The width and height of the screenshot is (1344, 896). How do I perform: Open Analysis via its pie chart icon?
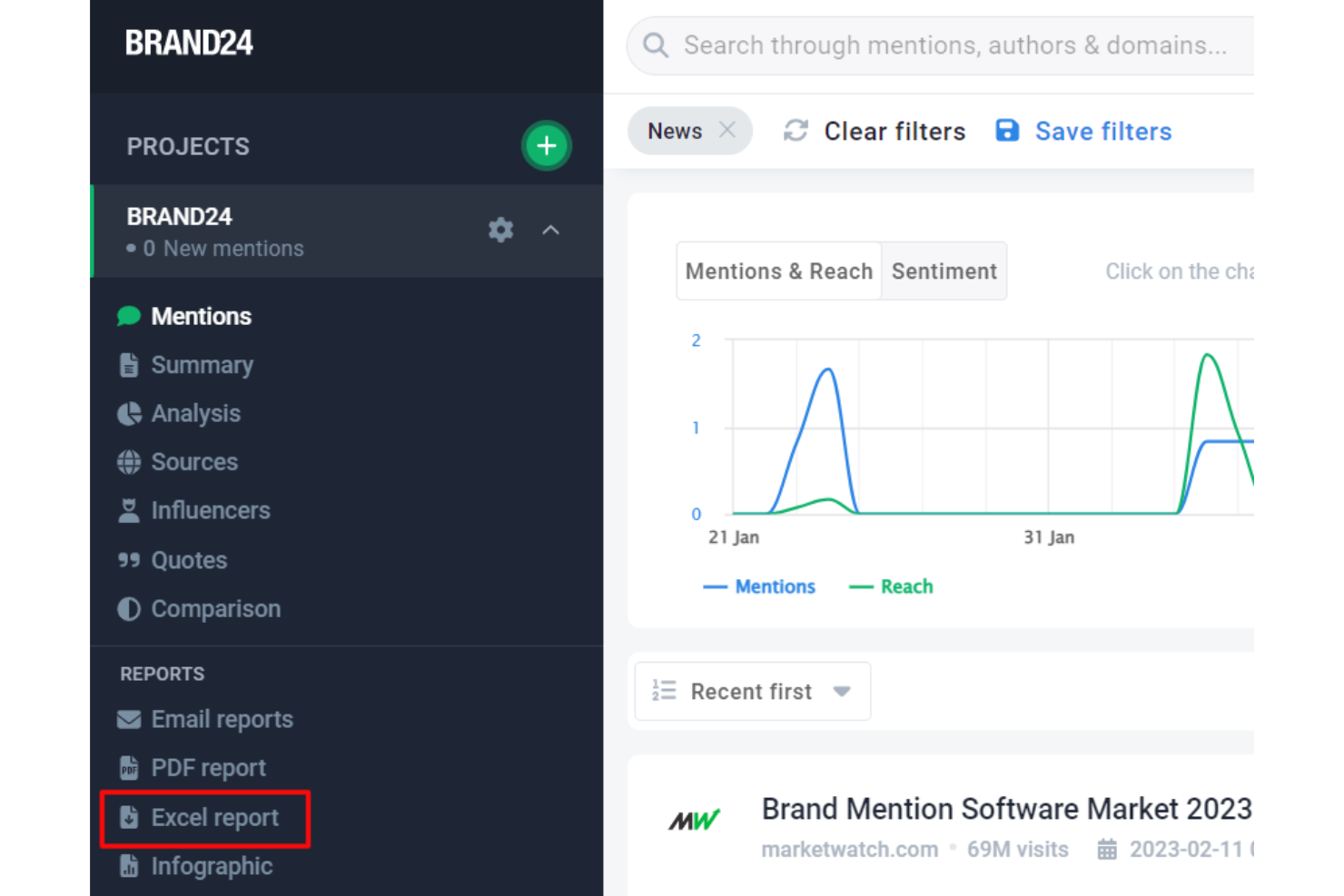(x=129, y=413)
